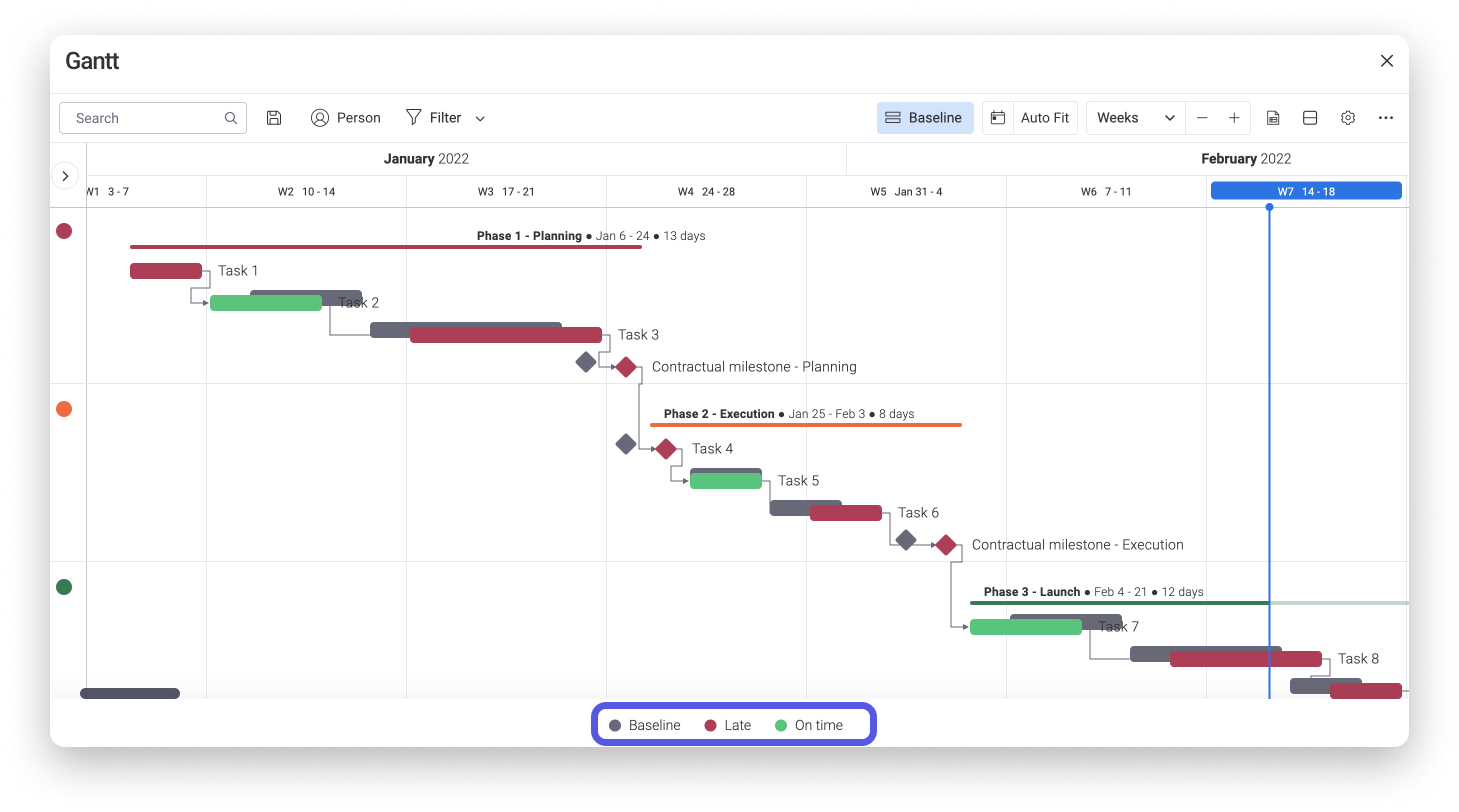Toggle Late items in the legend

[728, 725]
